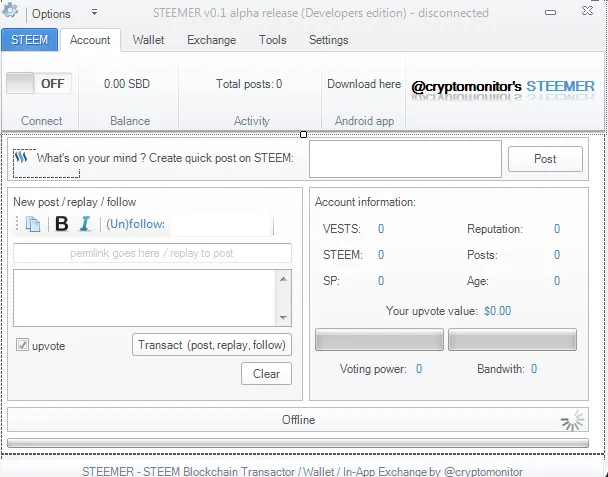Focus the (Un)follow username field
Viewport: 608px width, 477px height.
coord(222,225)
